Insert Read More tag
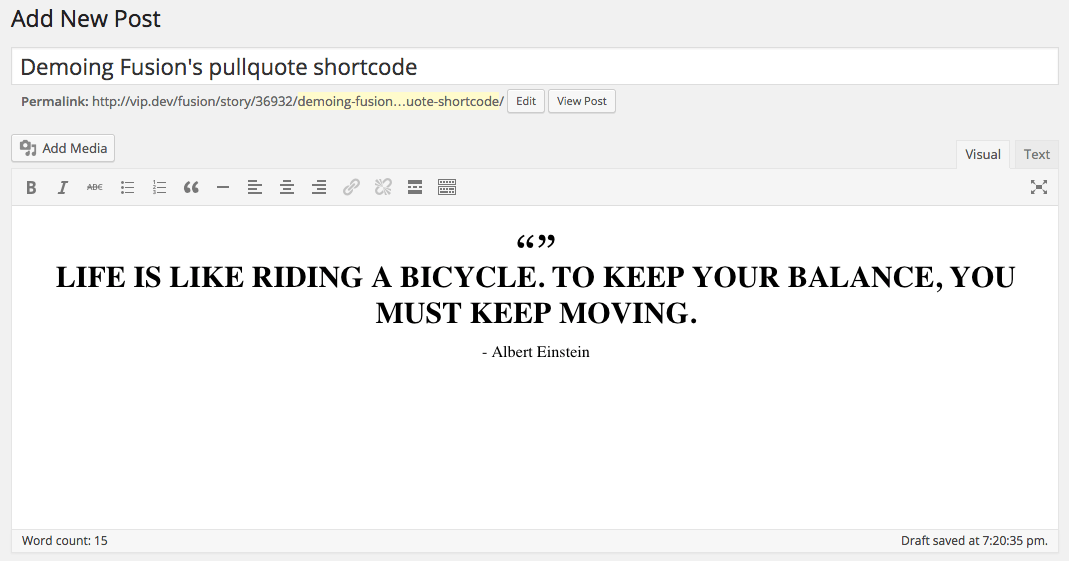The height and width of the screenshot is (561, 1069). (x=415, y=187)
